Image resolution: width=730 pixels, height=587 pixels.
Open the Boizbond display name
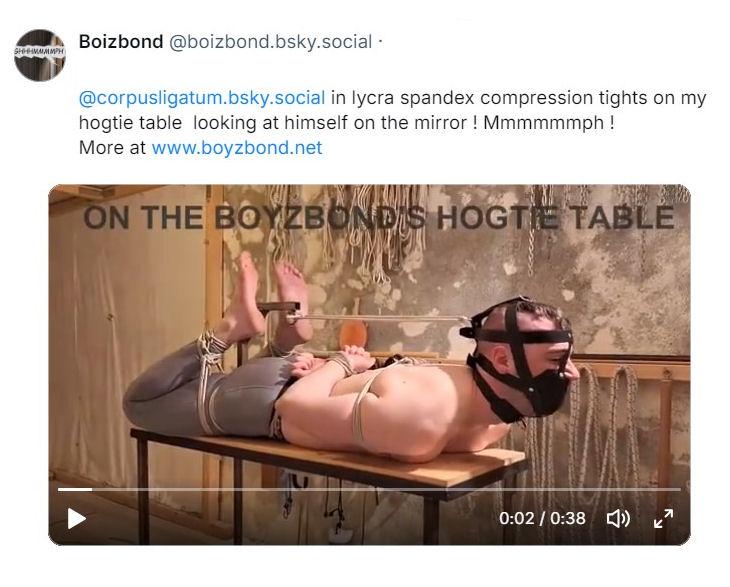121,41
